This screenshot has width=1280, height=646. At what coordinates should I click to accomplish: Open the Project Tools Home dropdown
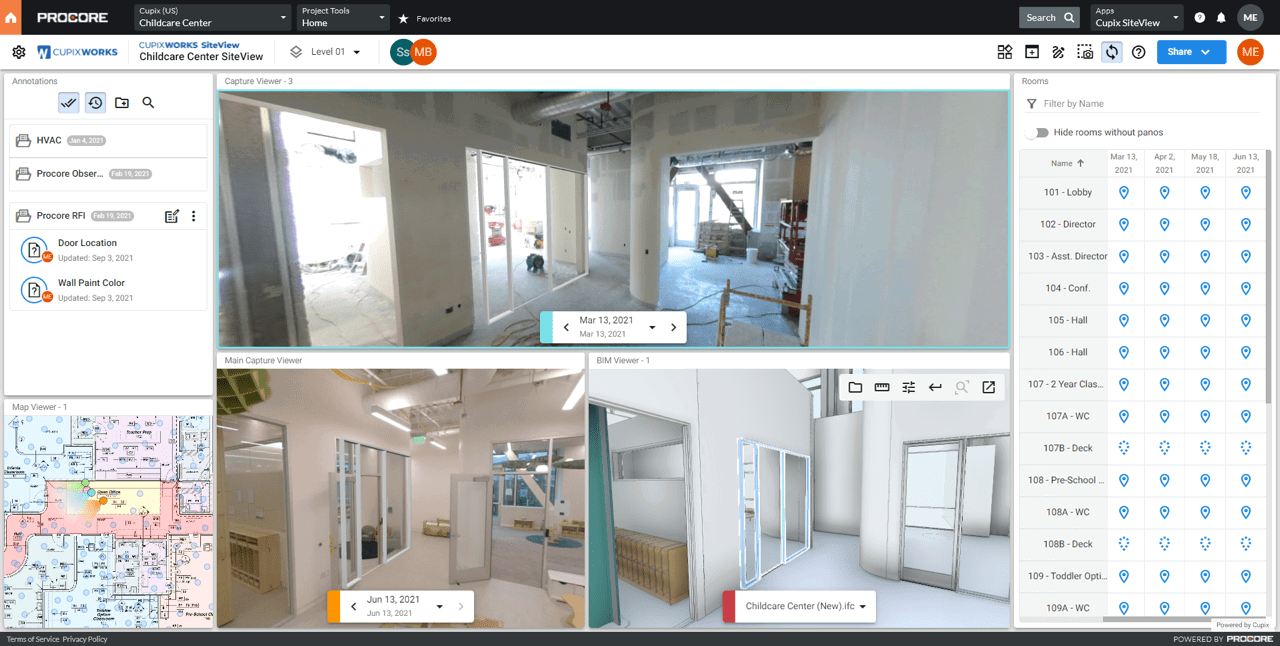(343, 17)
